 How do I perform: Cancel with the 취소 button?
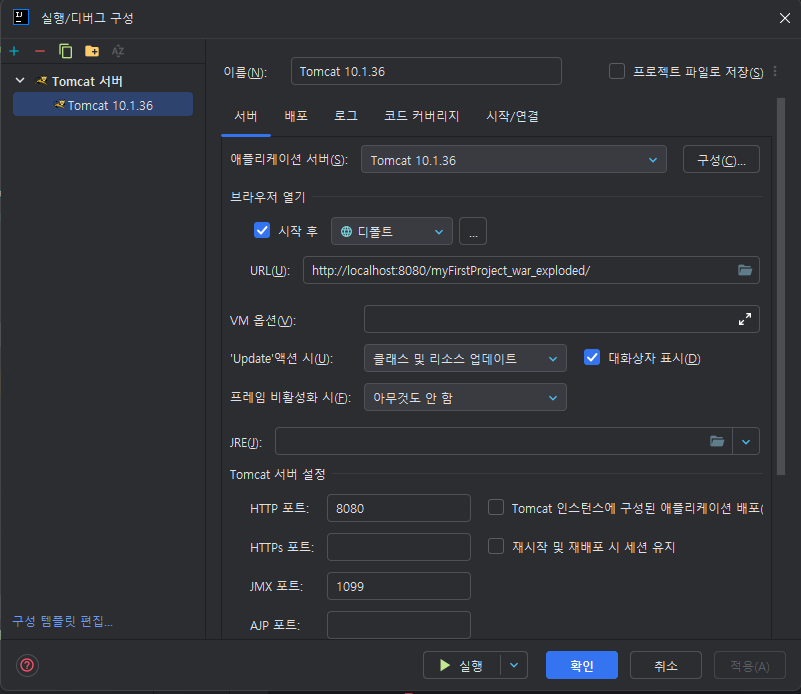tap(666, 665)
